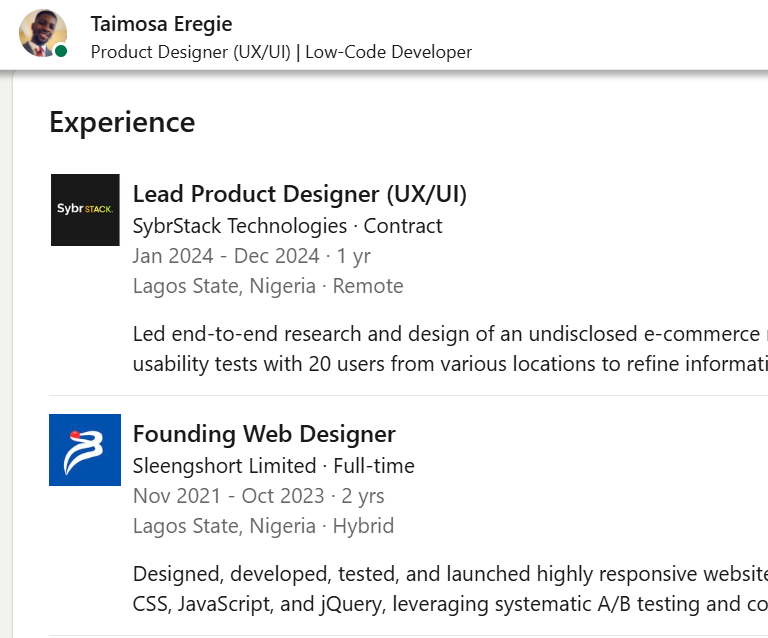Click the Low-Code Developer headline segment
768x638 pixels.
pyautogui.click(x=388, y=52)
